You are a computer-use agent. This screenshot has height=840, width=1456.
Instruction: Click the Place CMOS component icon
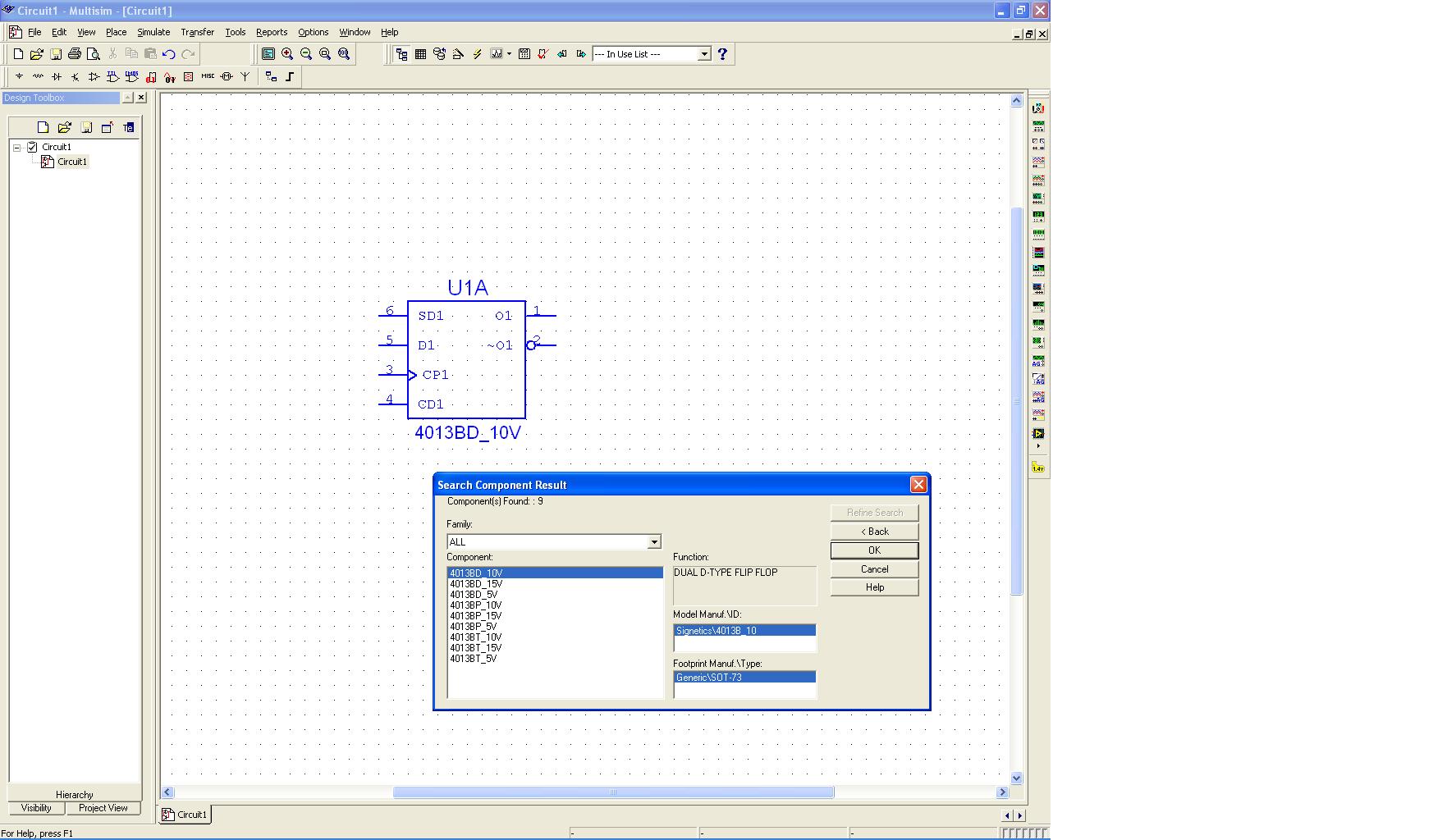(131, 77)
